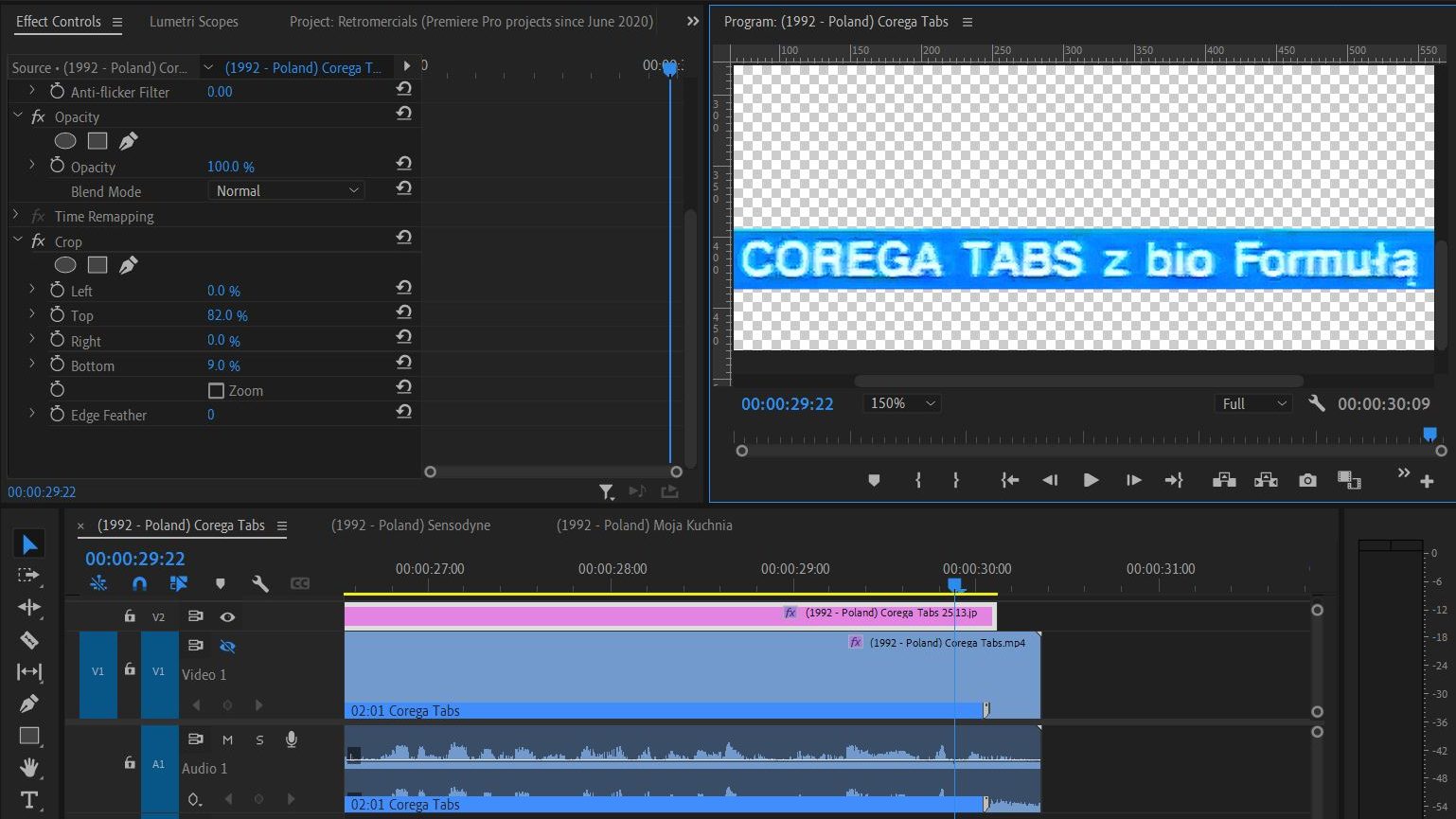Viewport: 1456px width, 819px height.
Task: Toggle the Zoom checkbox in Crop
Action: [x=216, y=391]
